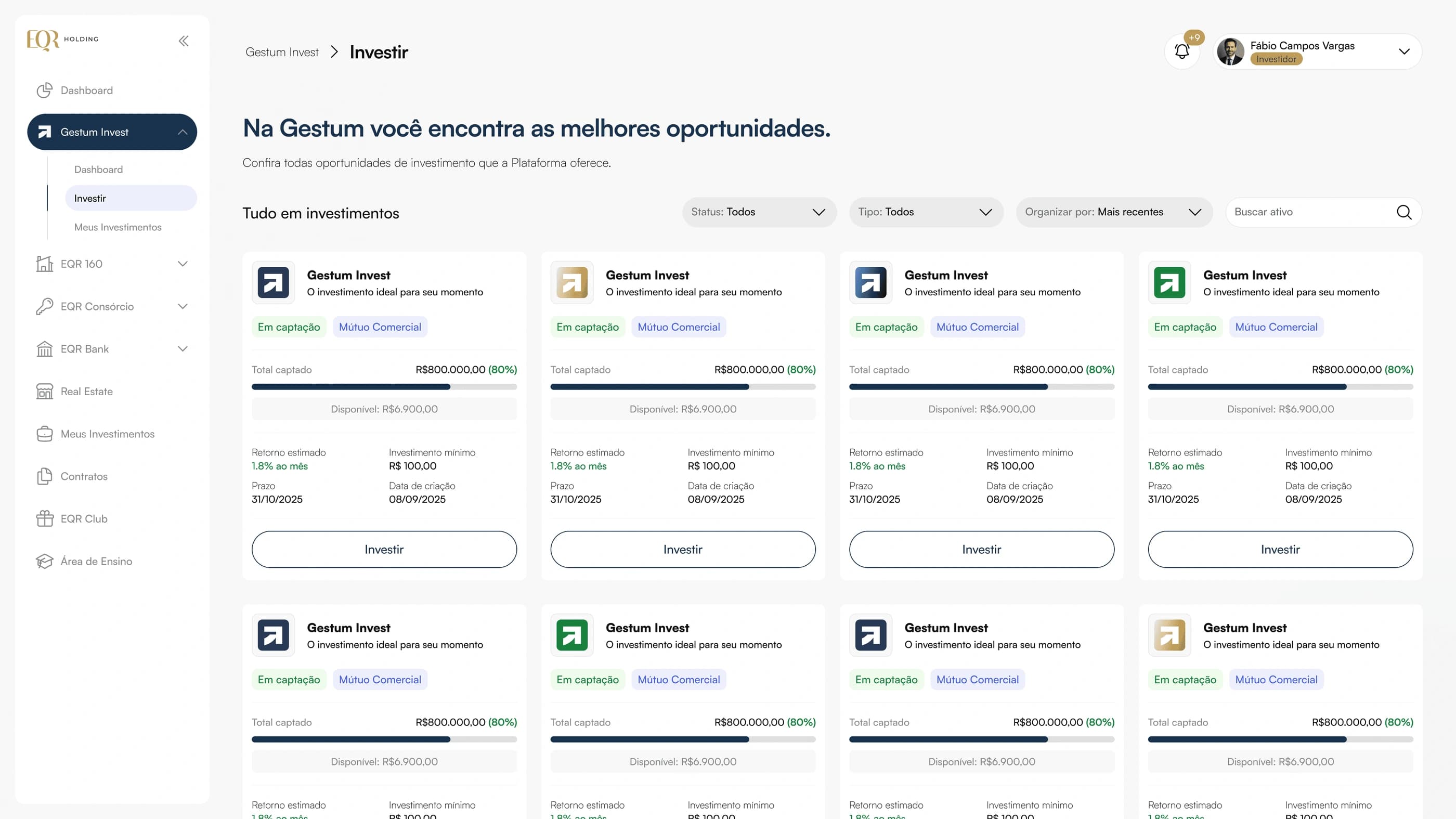
Task: Click the dark blue logo of the first bottom-row card
Action: [x=273, y=635]
